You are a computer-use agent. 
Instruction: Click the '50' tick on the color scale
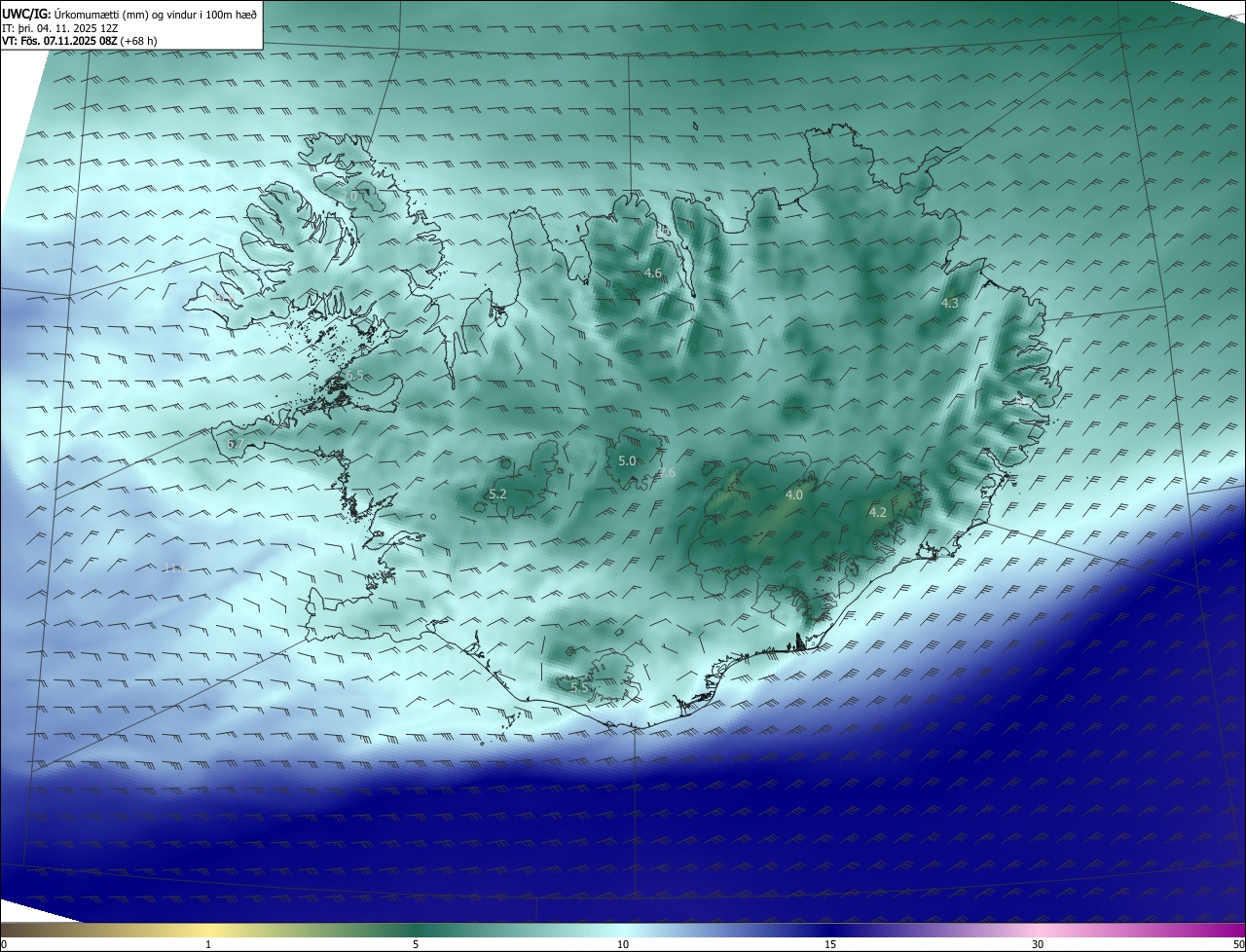point(1238,945)
